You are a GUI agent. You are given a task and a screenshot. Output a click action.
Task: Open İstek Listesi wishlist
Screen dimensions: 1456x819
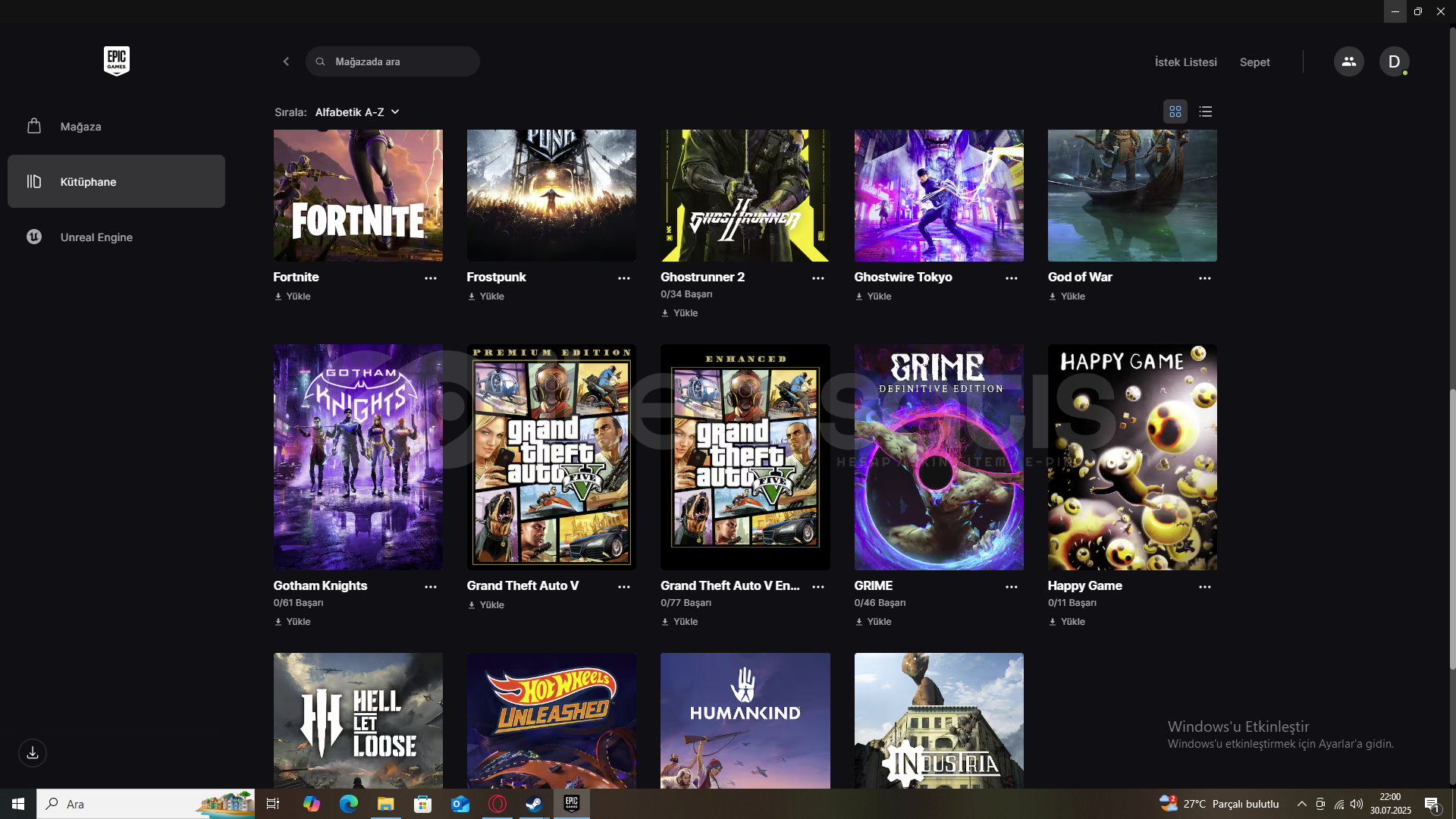(x=1185, y=62)
